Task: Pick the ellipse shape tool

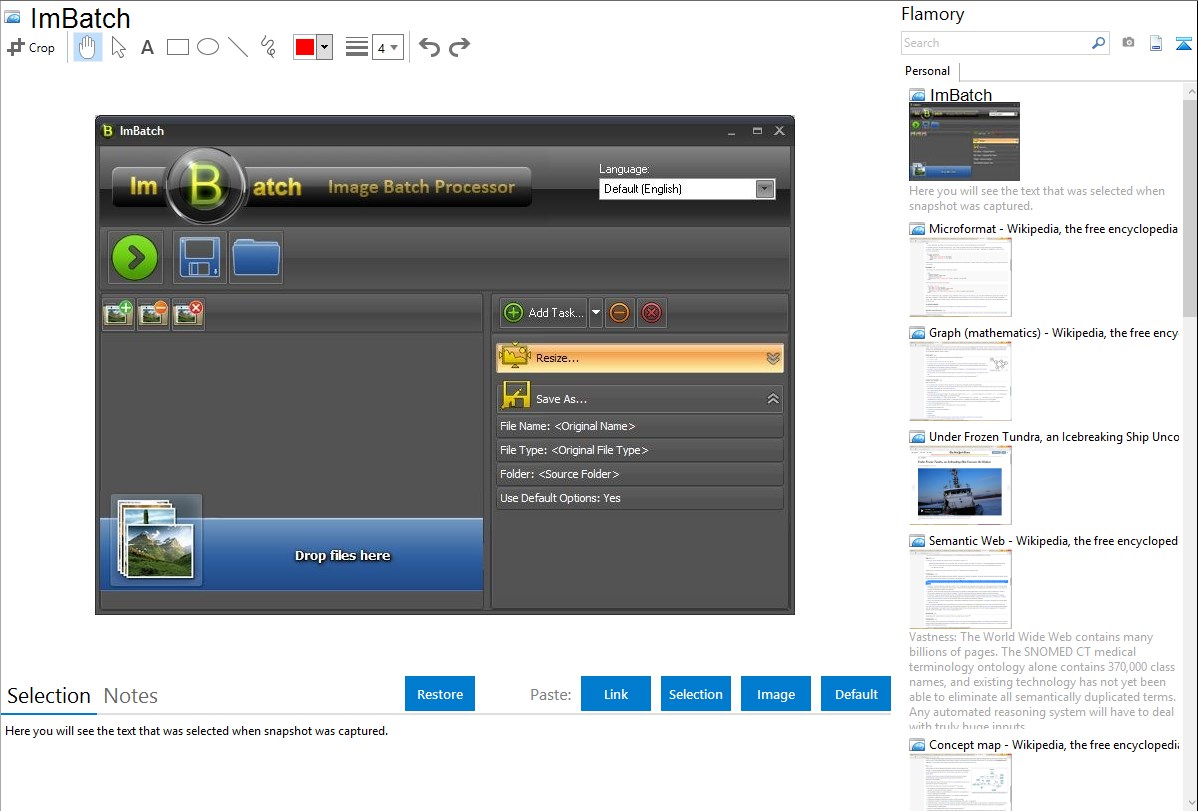Action: [x=208, y=47]
